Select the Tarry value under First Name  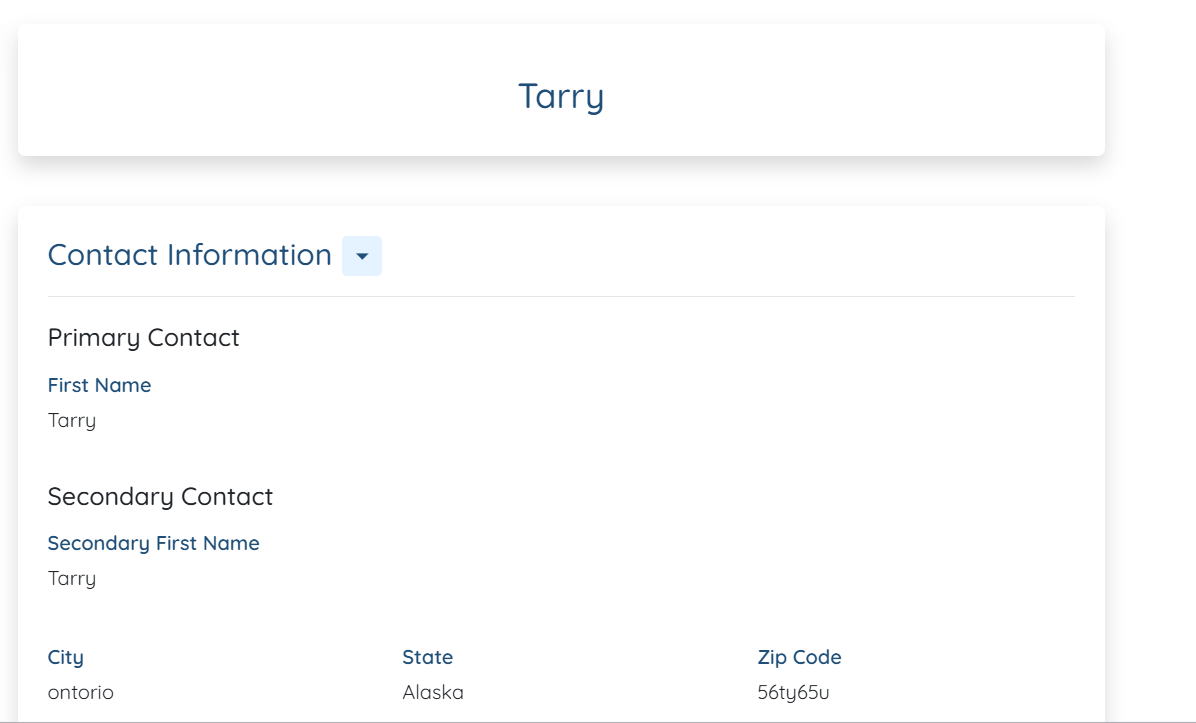[x=72, y=420]
